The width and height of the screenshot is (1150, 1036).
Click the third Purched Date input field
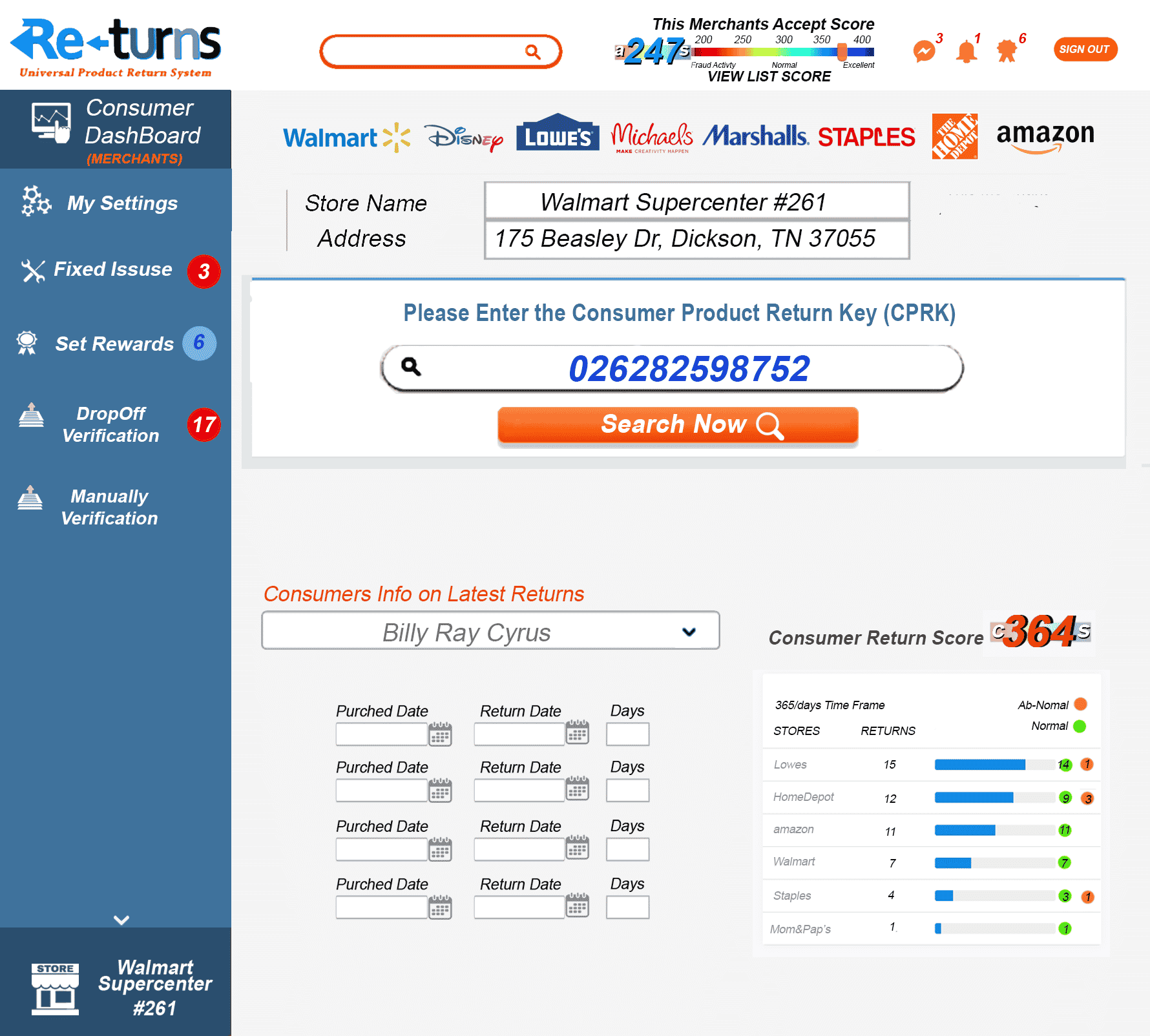point(382,849)
